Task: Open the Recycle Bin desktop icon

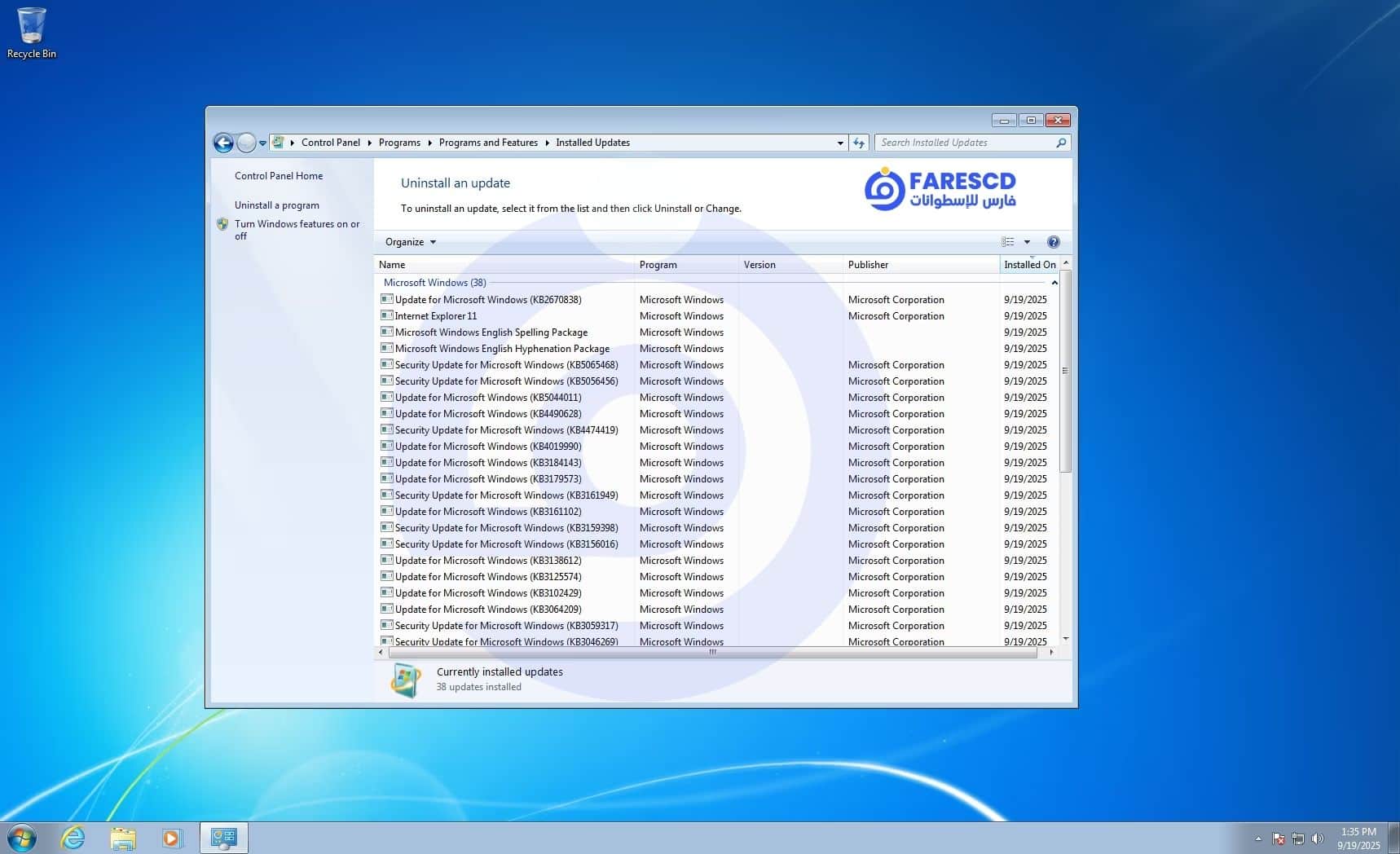Action: pyautogui.click(x=31, y=33)
